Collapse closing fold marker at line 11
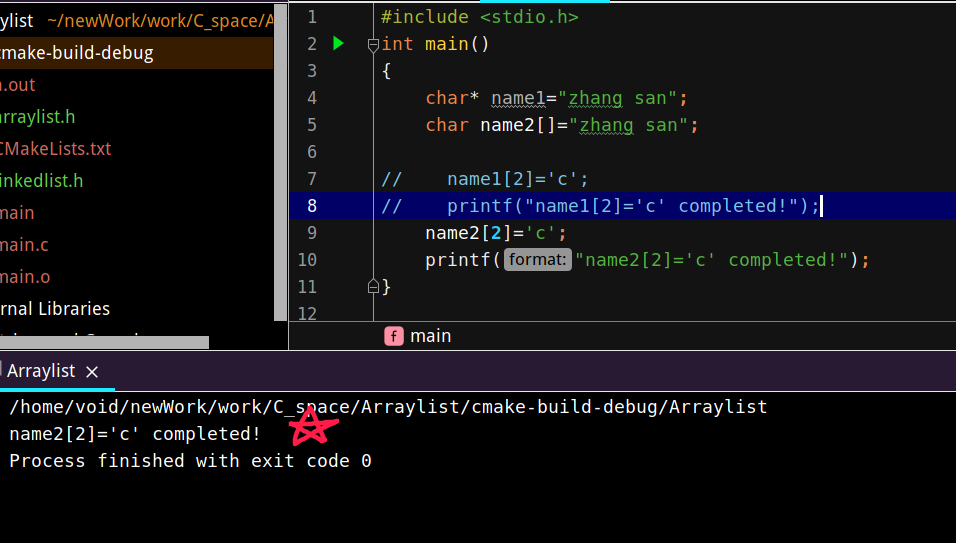956x543 pixels. (x=373, y=286)
